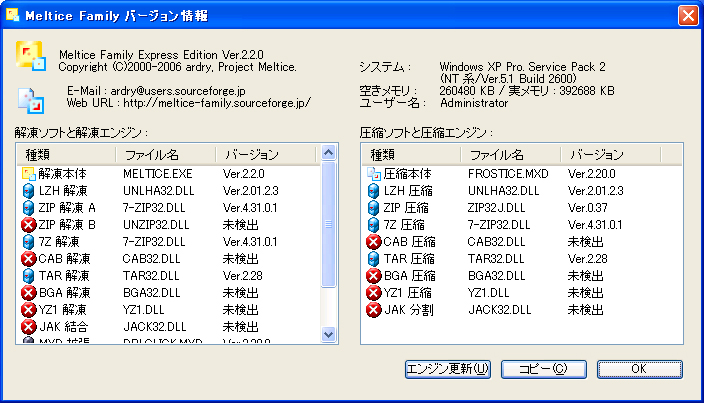Screen dimensions: 704x403
Task: Click the LZH 解凍 engine icon
Action: [x=28, y=191]
